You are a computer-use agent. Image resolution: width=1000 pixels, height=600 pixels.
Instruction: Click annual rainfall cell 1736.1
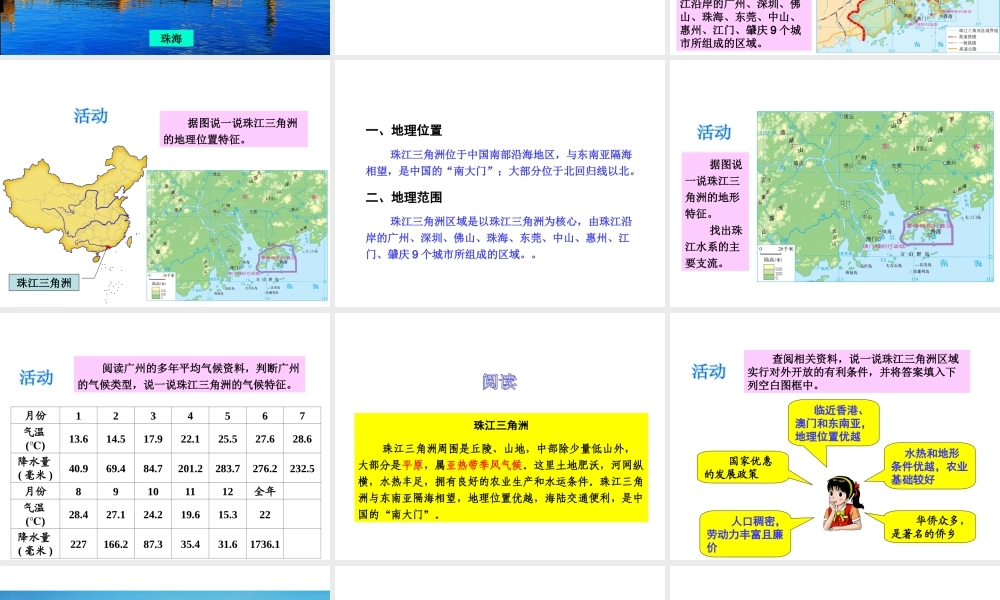(x=265, y=544)
